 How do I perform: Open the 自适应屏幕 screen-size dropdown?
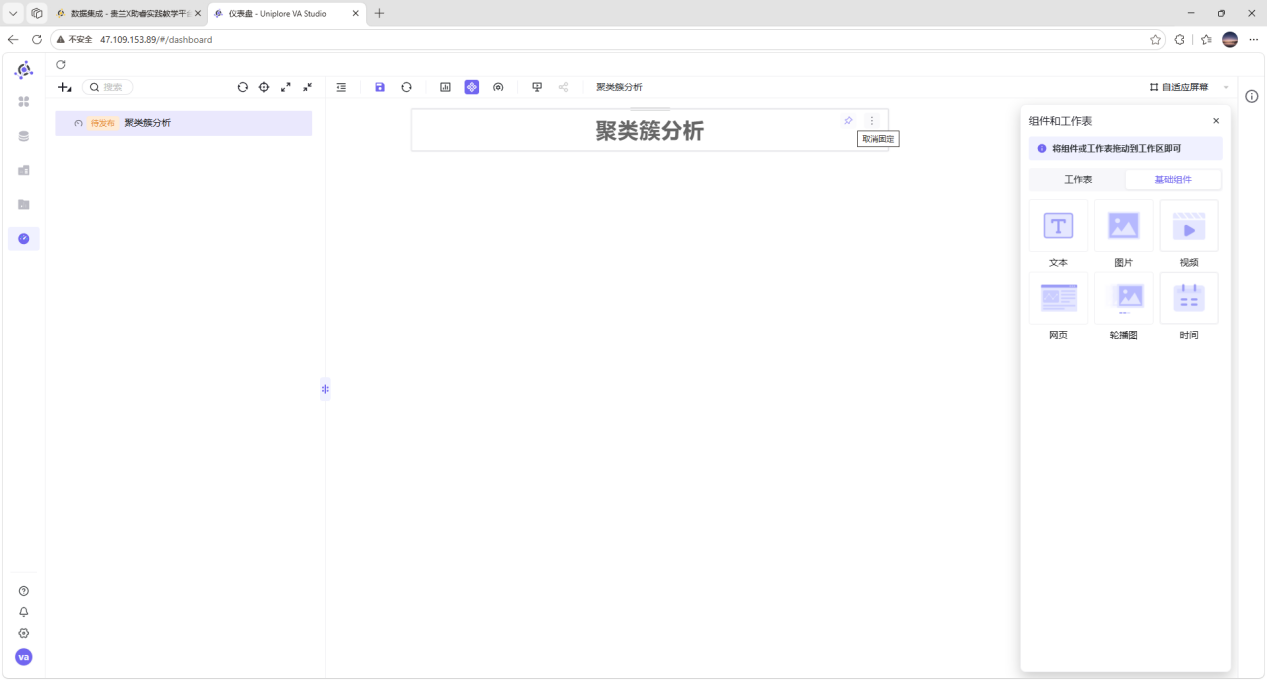(1190, 87)
